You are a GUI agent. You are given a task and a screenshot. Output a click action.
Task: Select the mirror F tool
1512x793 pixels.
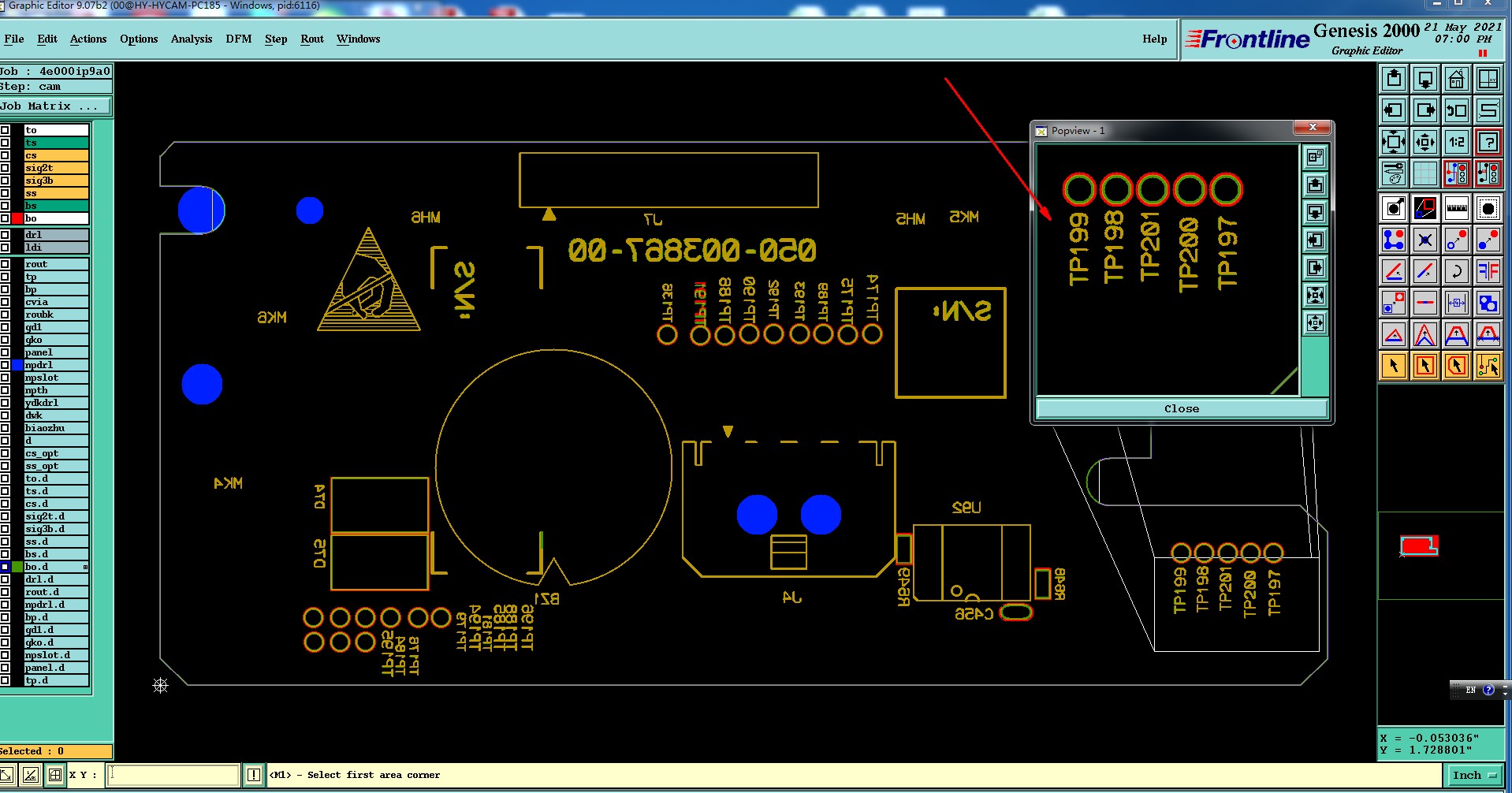(x=1488, y=271)
